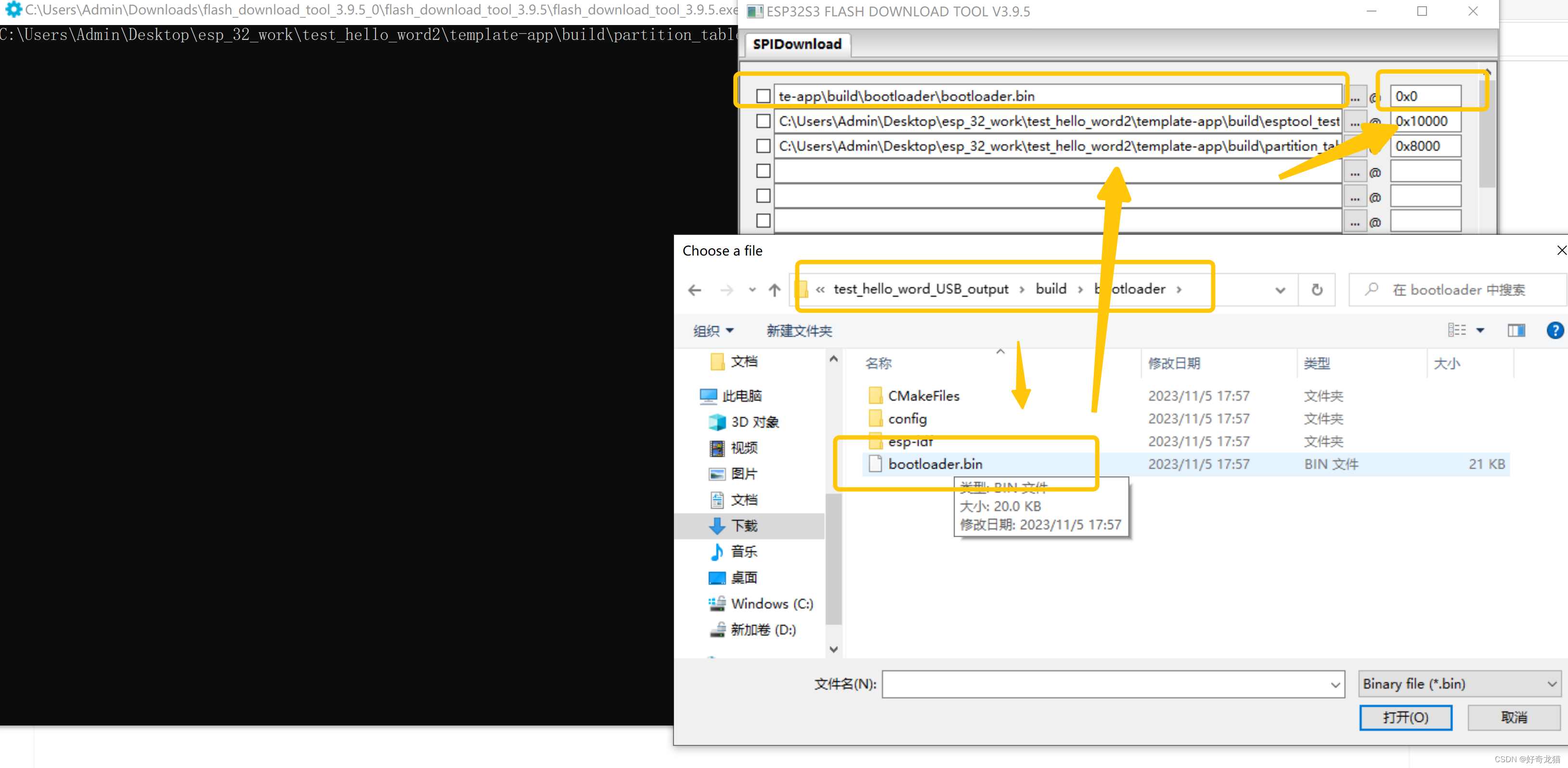Viewport: 1568px width, 768px height.
Task: Edit the 0x0 address field
Action: (1425, 96)
